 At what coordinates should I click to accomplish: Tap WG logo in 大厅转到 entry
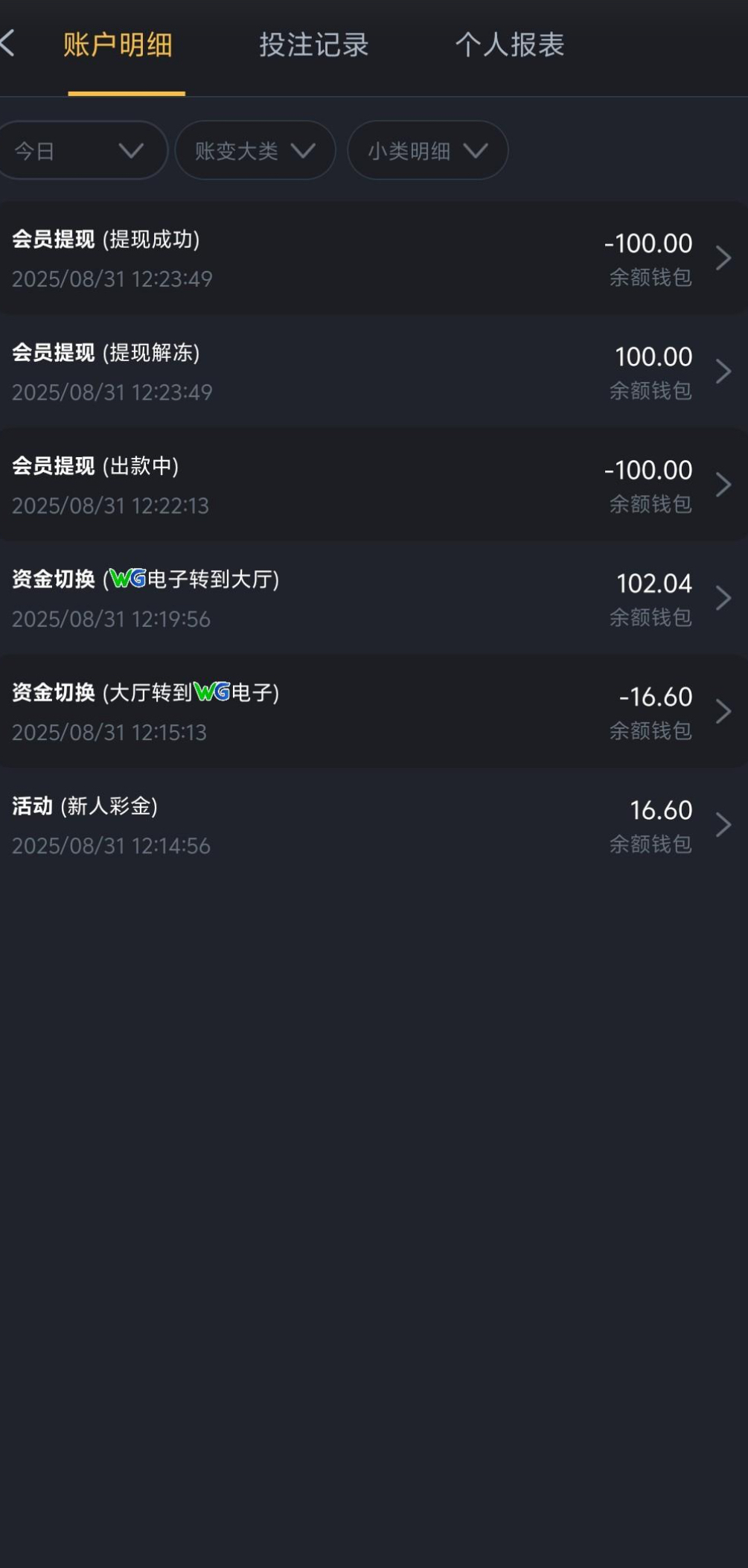212,692
